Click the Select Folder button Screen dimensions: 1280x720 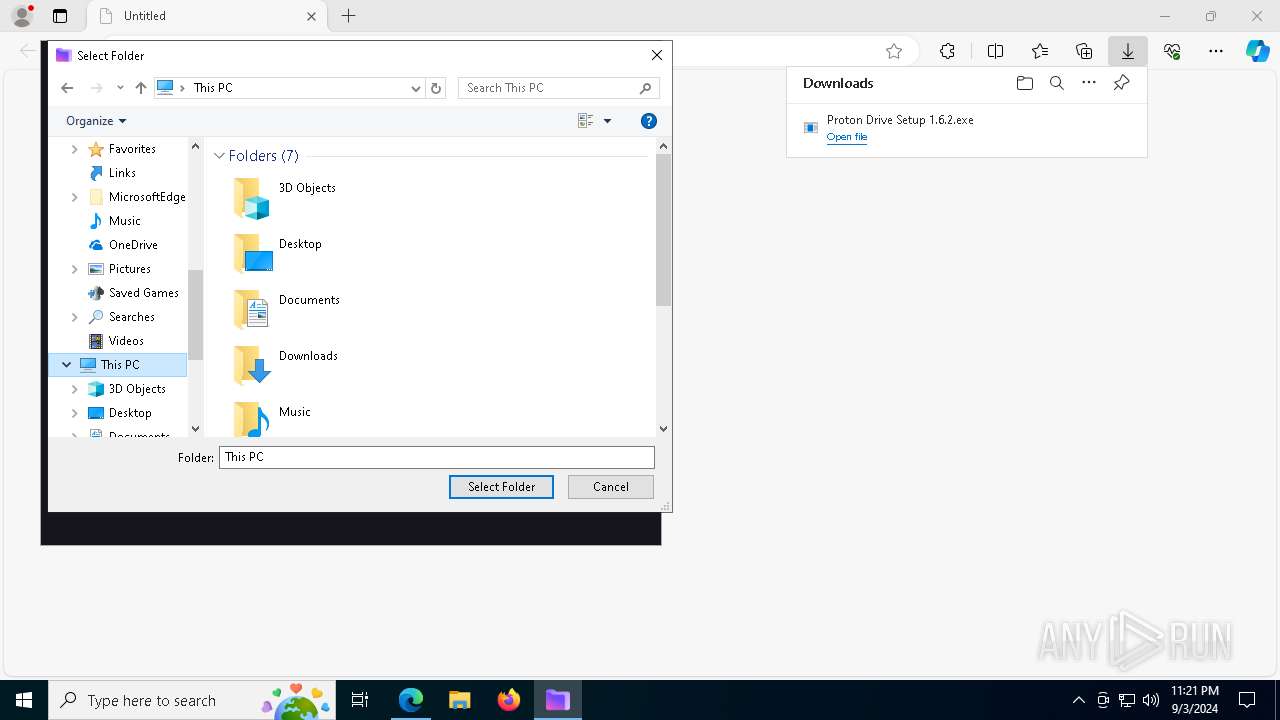point(501,487)
